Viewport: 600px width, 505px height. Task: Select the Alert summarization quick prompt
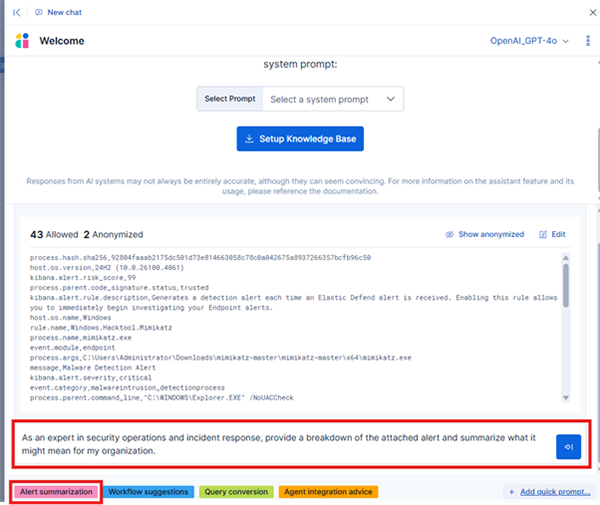coord(54,492)
